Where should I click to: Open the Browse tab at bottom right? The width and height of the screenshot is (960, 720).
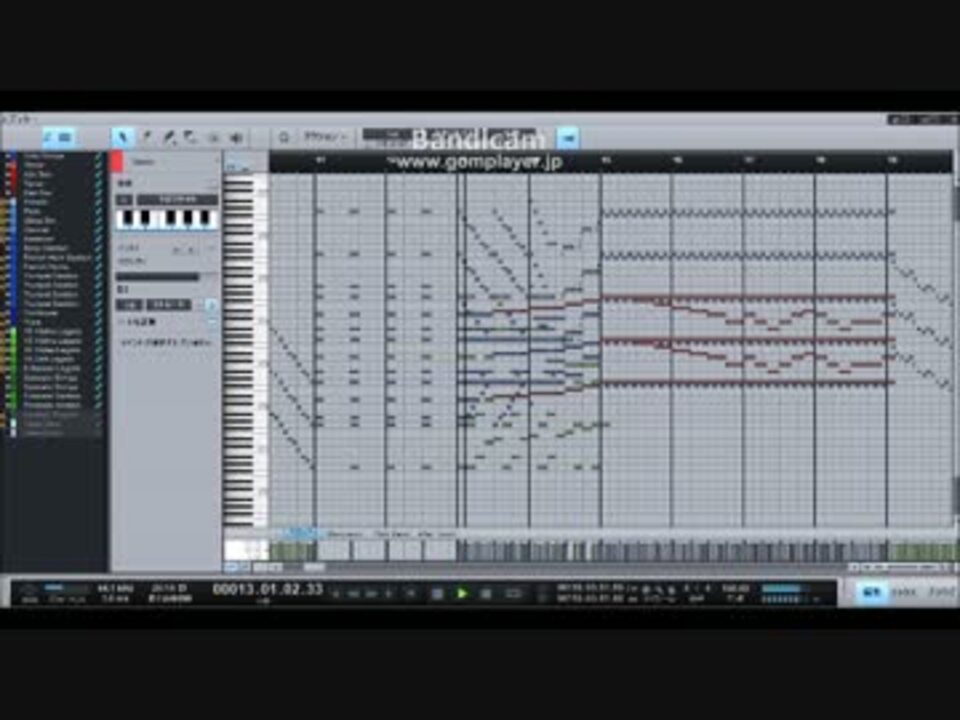(x=942, y=592)
